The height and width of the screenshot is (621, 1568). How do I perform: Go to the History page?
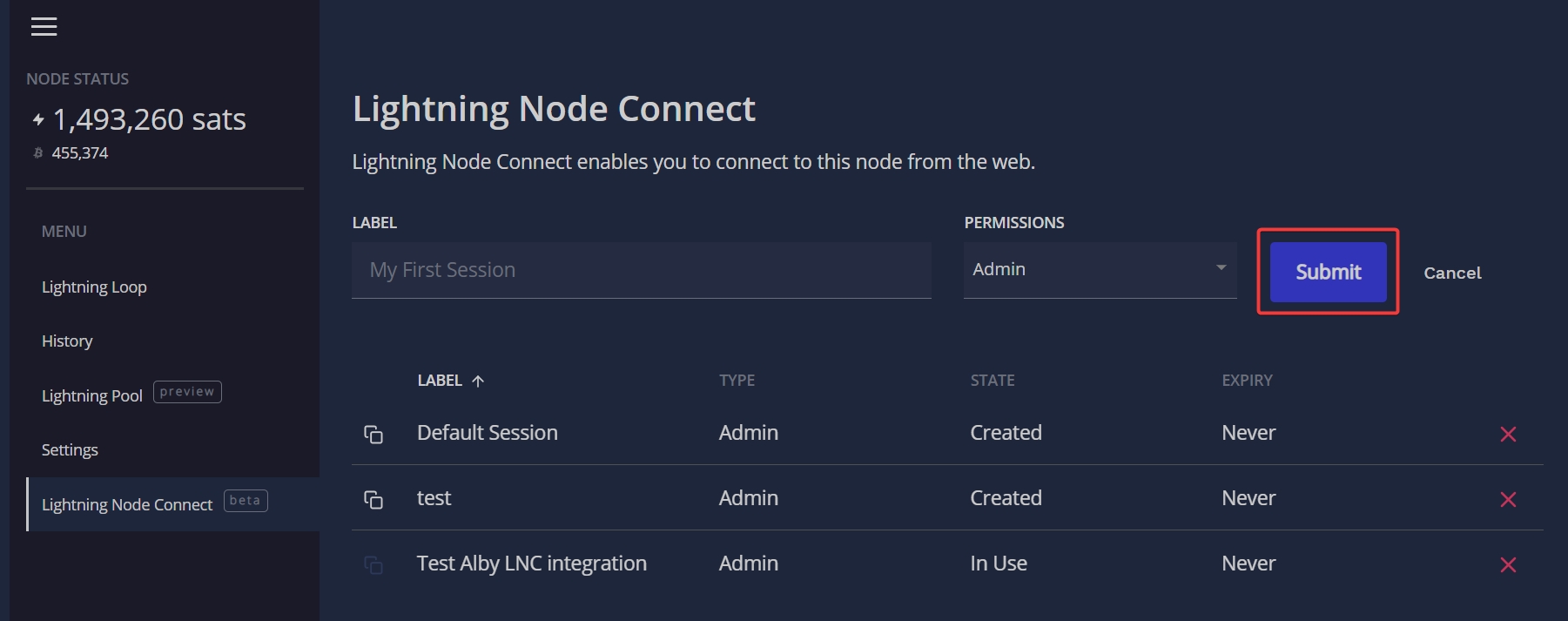(67, 341)
